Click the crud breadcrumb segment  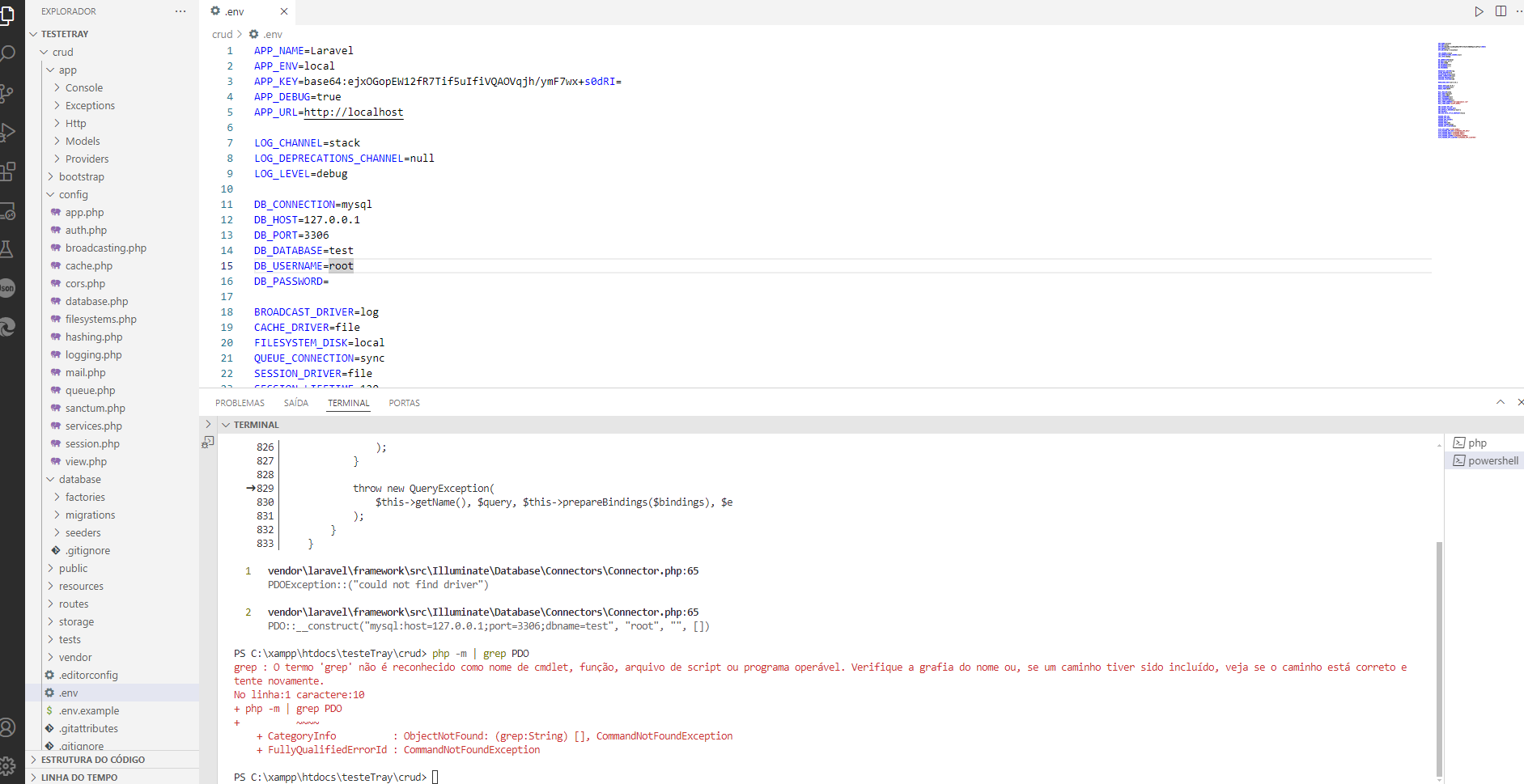222,34
